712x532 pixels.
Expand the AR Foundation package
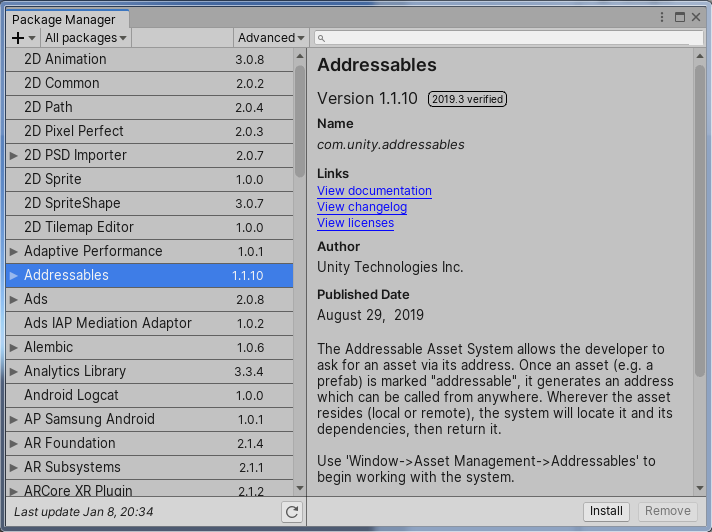pos(14,443)
